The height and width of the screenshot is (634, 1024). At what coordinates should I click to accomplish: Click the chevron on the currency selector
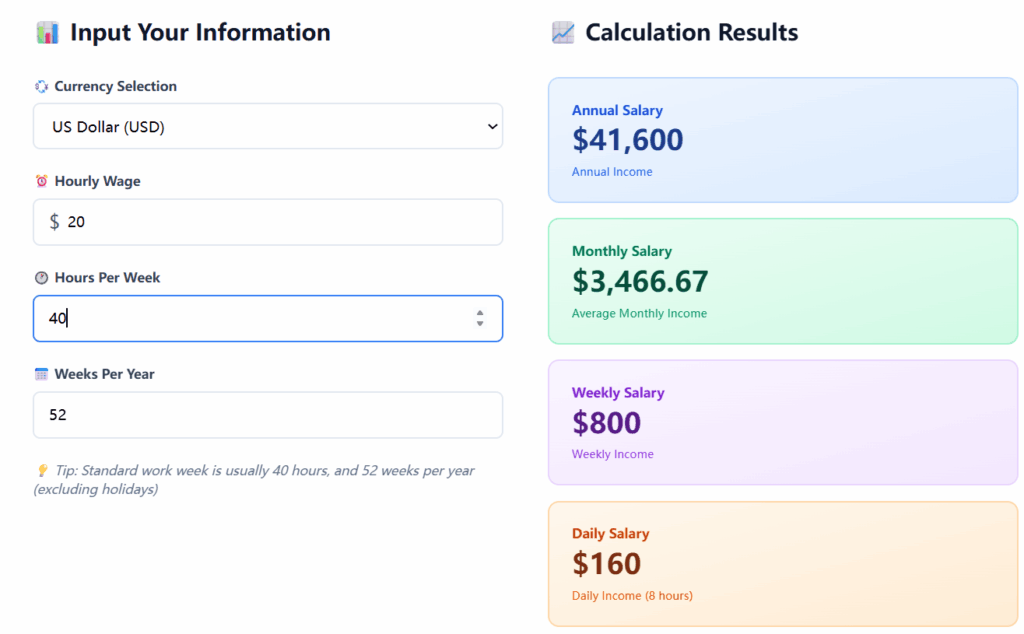click(491, 126)
